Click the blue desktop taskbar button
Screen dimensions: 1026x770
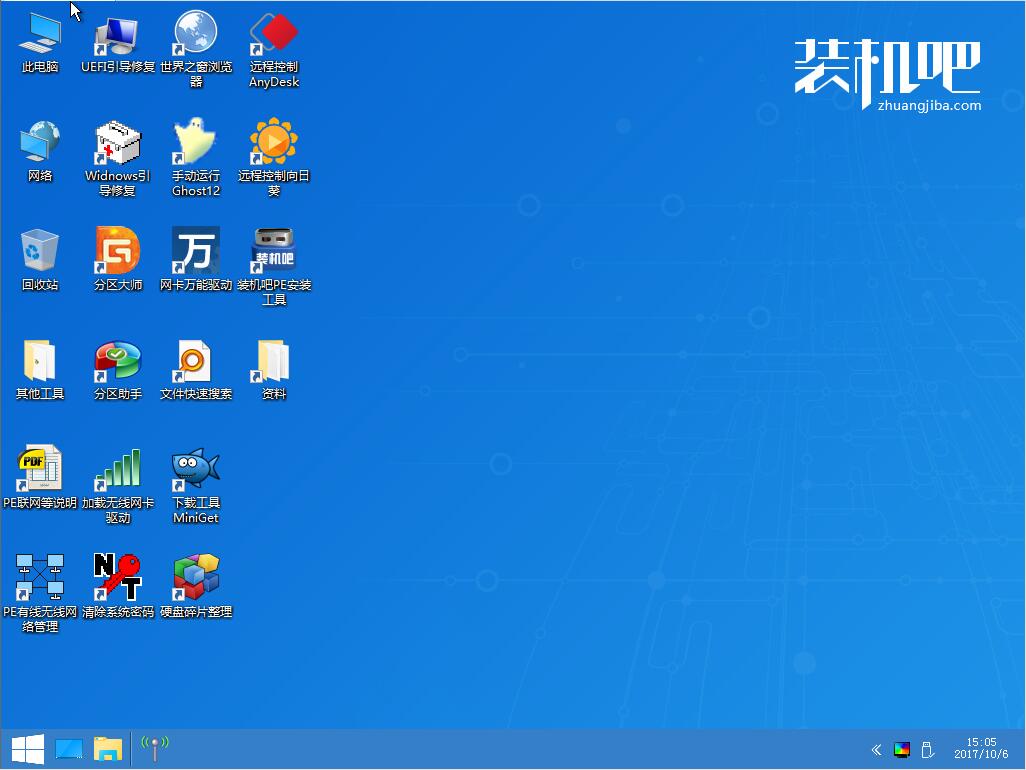[x=69, y=749]
